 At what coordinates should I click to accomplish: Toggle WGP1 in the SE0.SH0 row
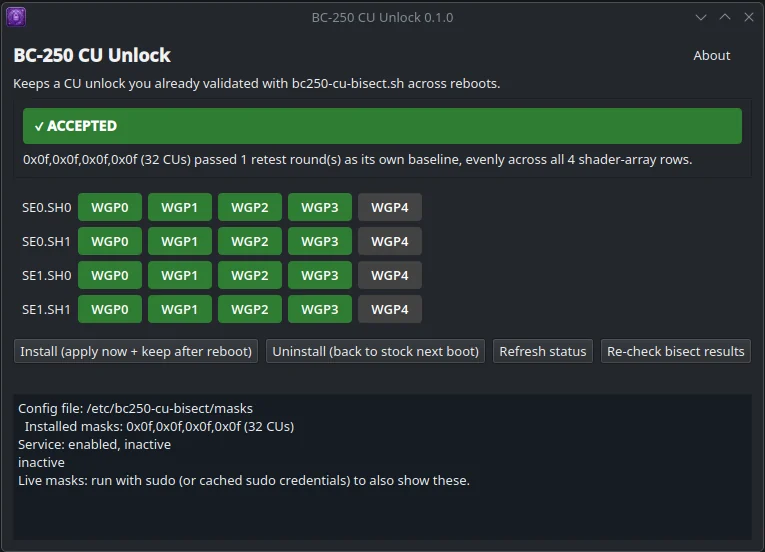(x=180, y=207)
